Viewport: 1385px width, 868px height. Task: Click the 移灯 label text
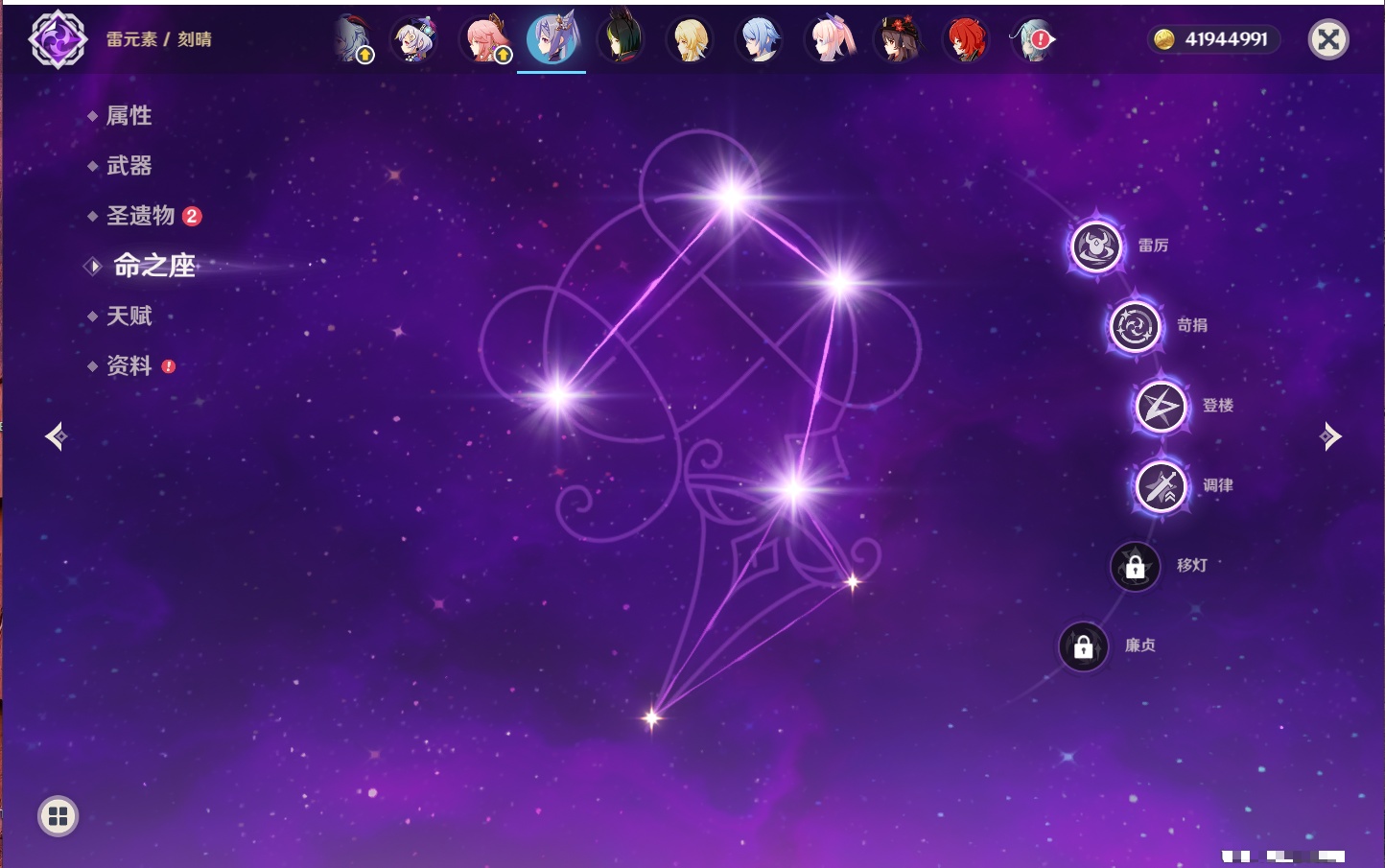click(x=1192, y=566)
